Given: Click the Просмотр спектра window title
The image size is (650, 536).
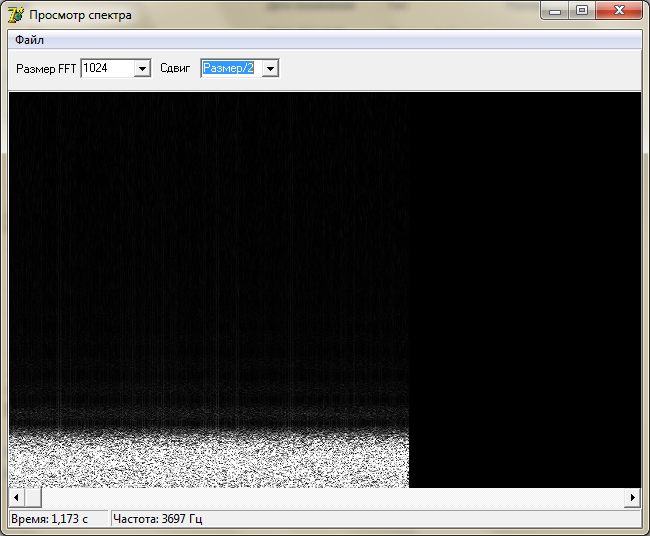Looking at the screenshot, I should [80, 15].
